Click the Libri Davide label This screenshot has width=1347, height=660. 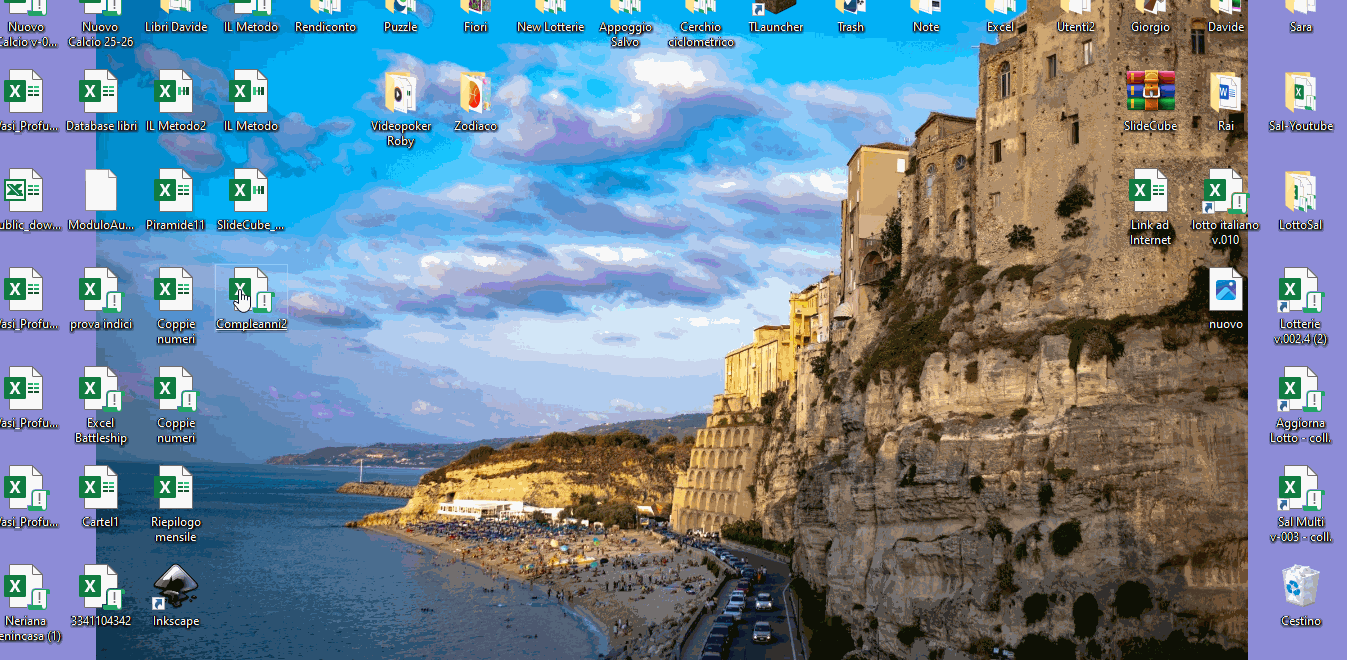point(176,27)
